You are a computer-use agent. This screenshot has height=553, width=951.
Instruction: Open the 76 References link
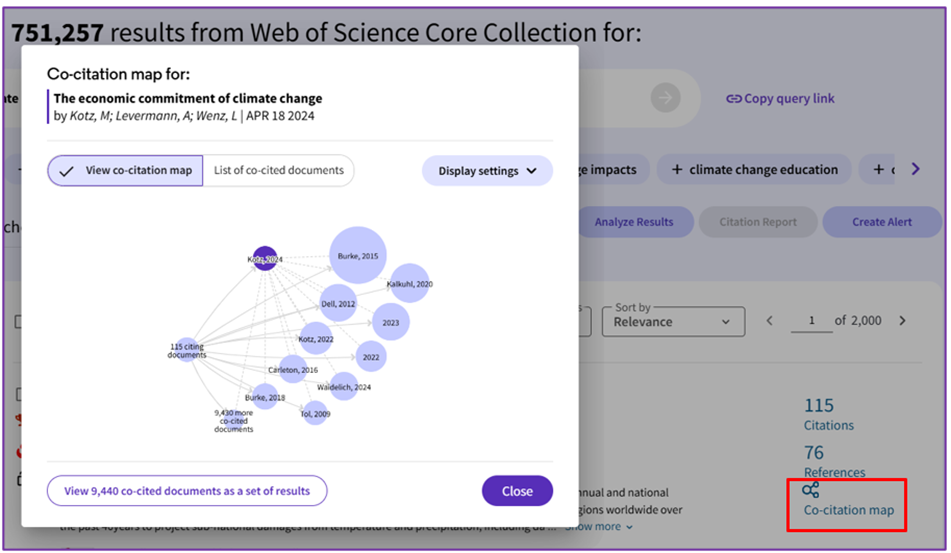point(814,453)
